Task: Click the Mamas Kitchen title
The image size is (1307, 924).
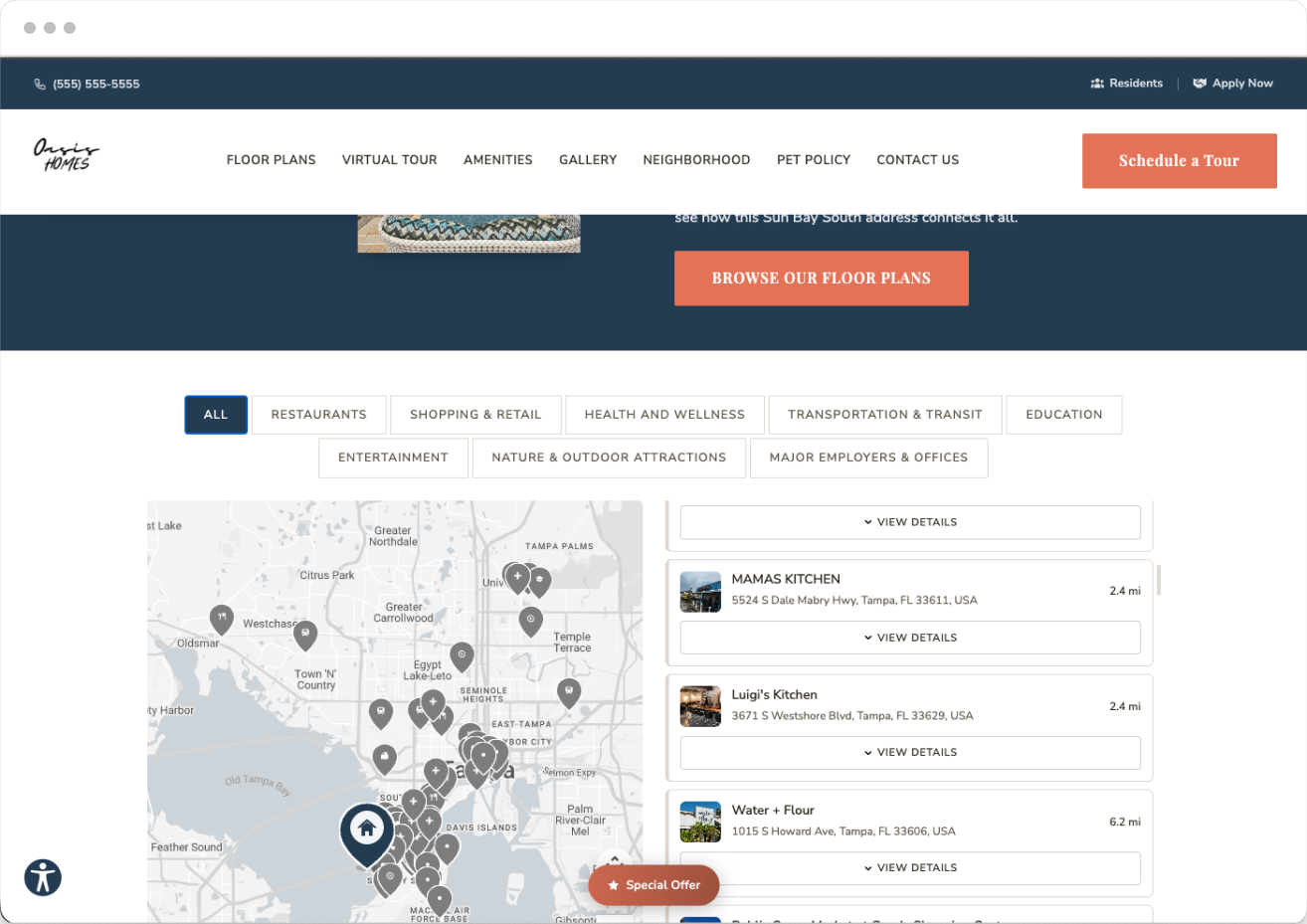Action: [786, 579]
